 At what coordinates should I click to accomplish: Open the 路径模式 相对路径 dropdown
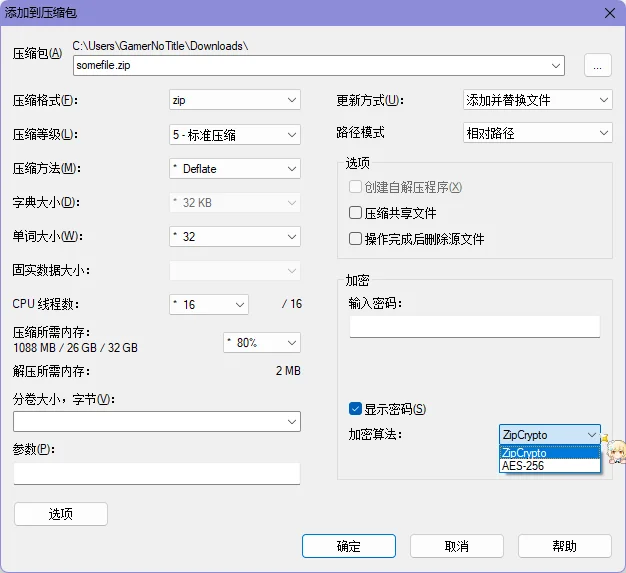(537, 133)
